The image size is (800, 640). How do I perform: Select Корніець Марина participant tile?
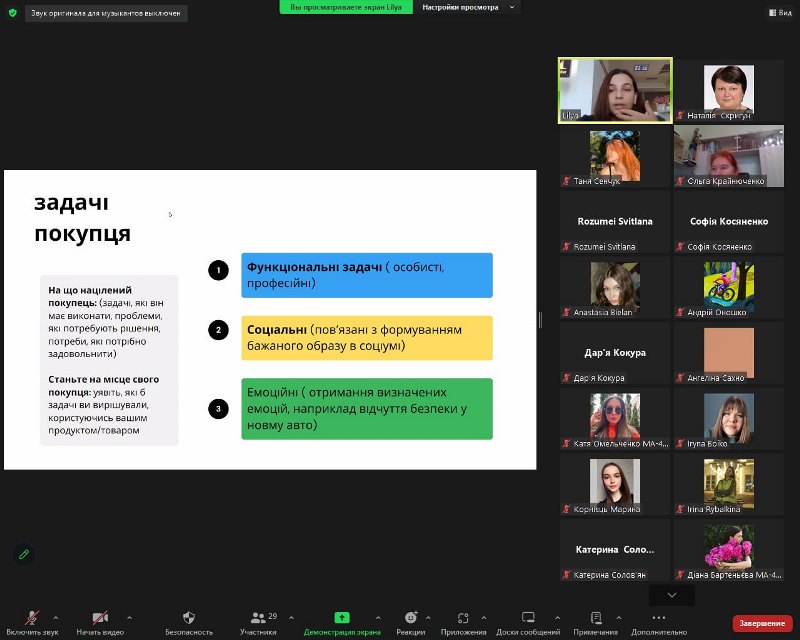[x=615, y=484]
